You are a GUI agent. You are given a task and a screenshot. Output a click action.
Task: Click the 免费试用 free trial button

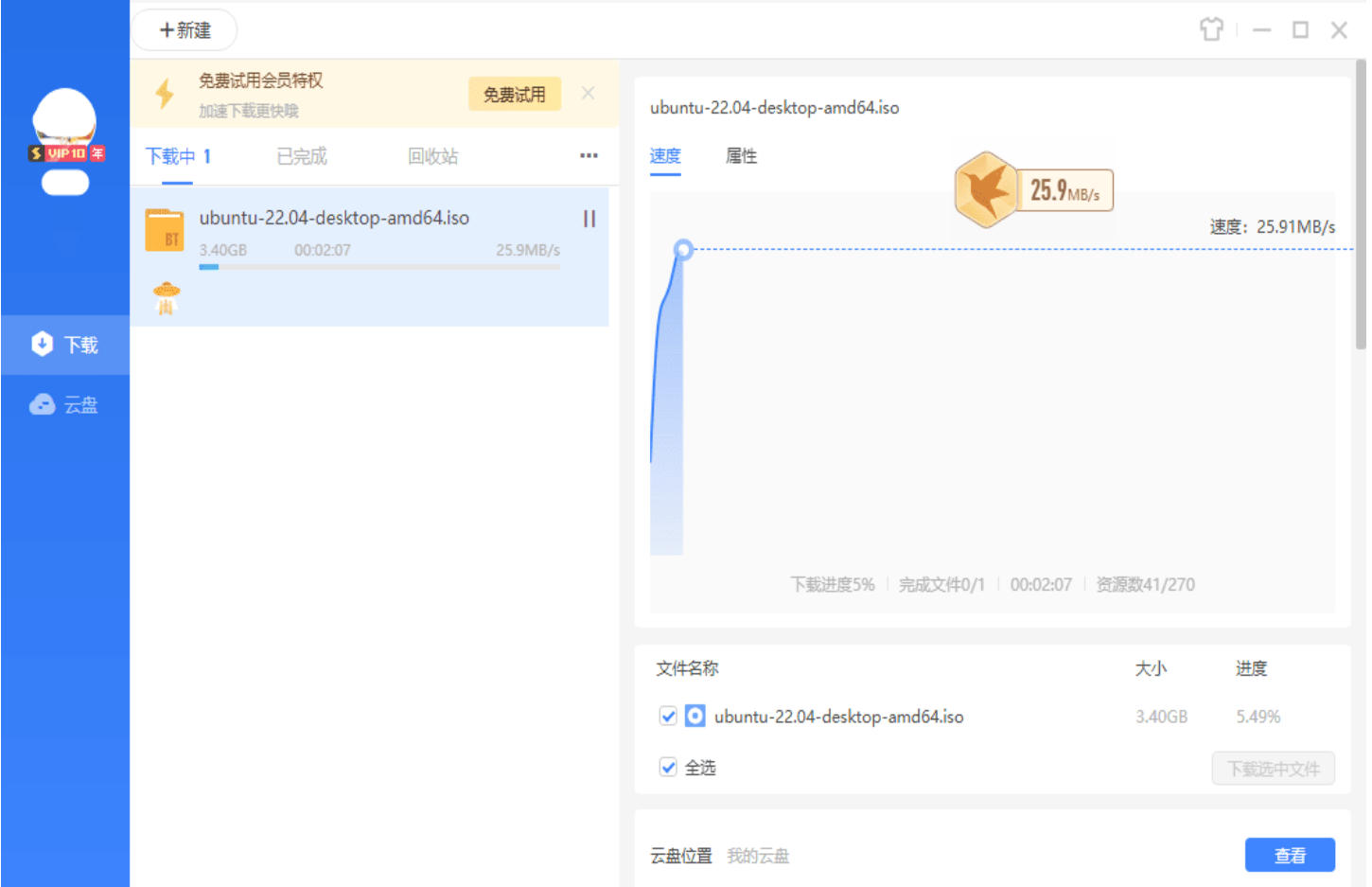tap(514, 95)
